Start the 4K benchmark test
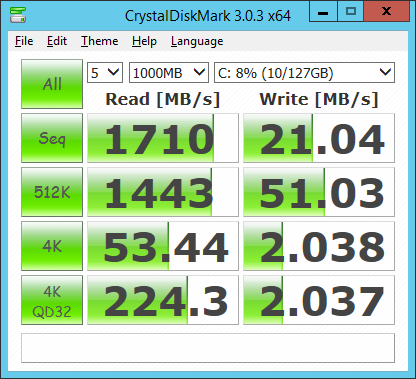 [52, 246]
